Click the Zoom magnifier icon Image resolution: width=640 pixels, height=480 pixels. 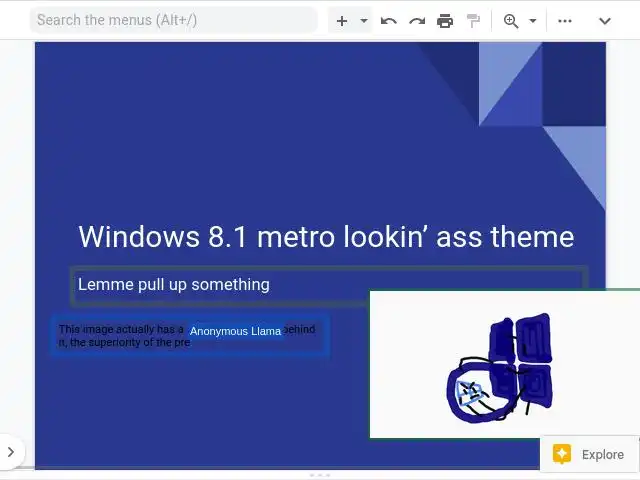click(511, 20)
